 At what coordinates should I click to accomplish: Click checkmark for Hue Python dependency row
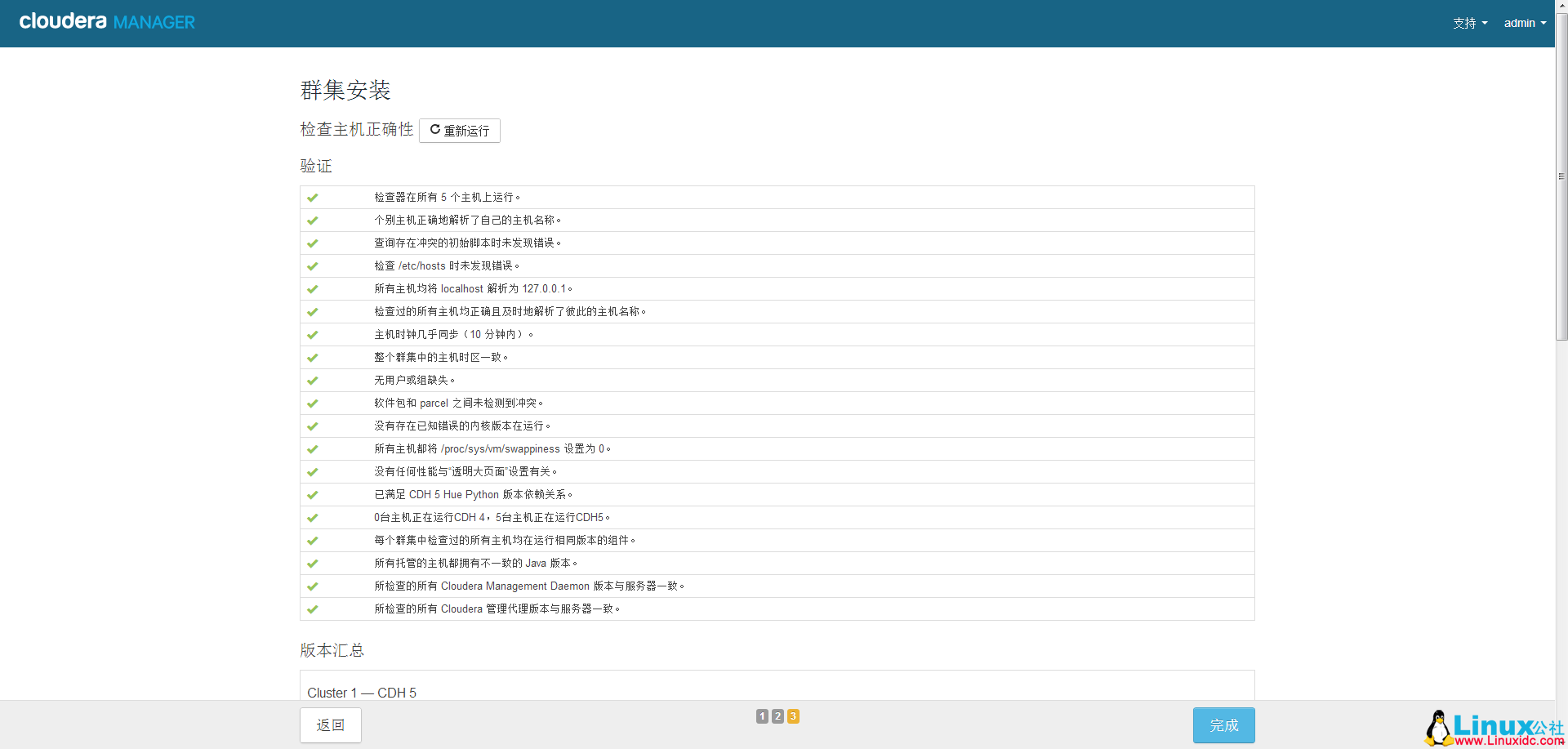[312, 495]
